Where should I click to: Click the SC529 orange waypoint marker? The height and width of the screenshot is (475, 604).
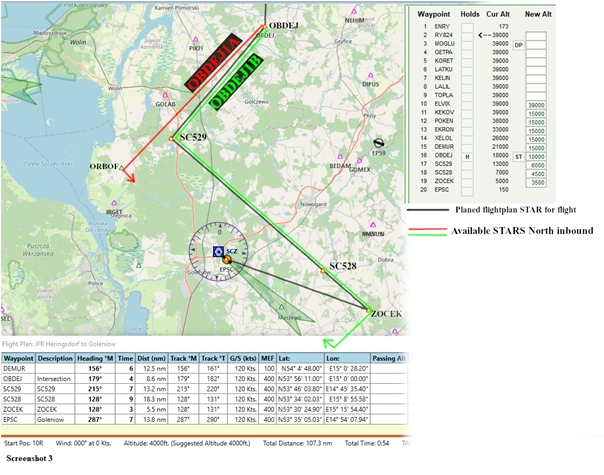coord(171,138)
